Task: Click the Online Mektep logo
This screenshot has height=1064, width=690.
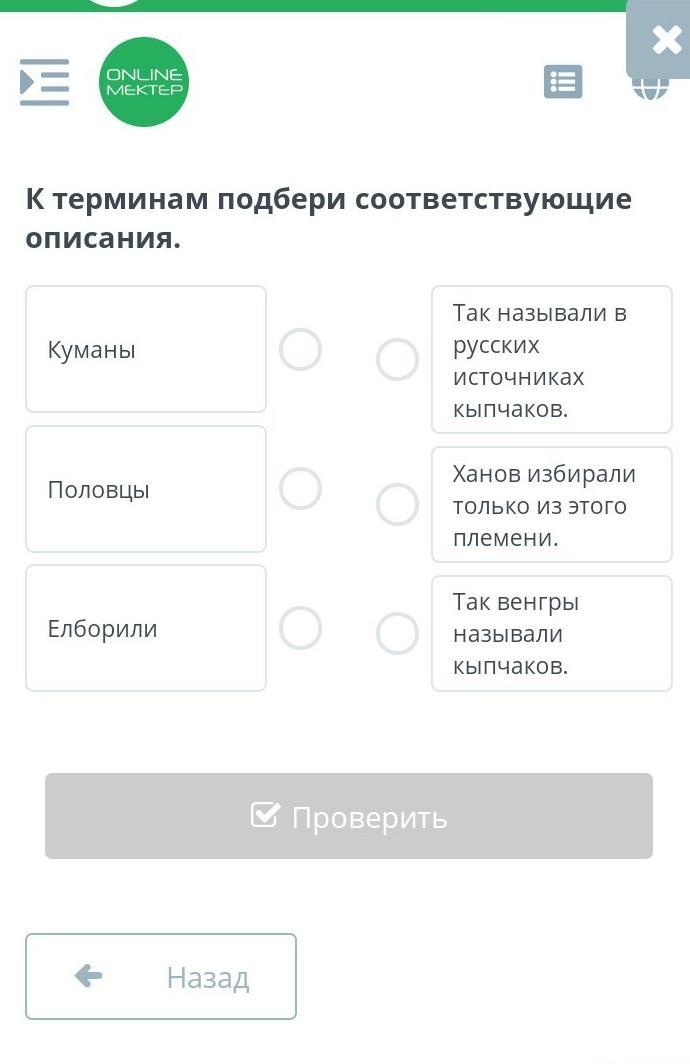Action: (x=144, y=81)
